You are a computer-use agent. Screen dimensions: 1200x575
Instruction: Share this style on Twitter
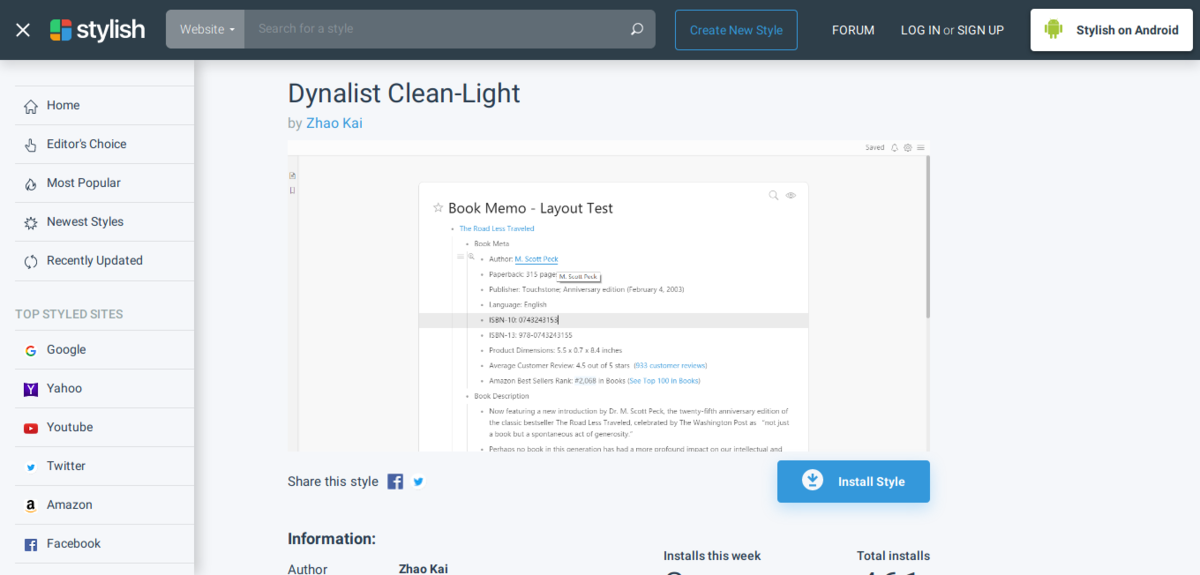coord(418,481)
